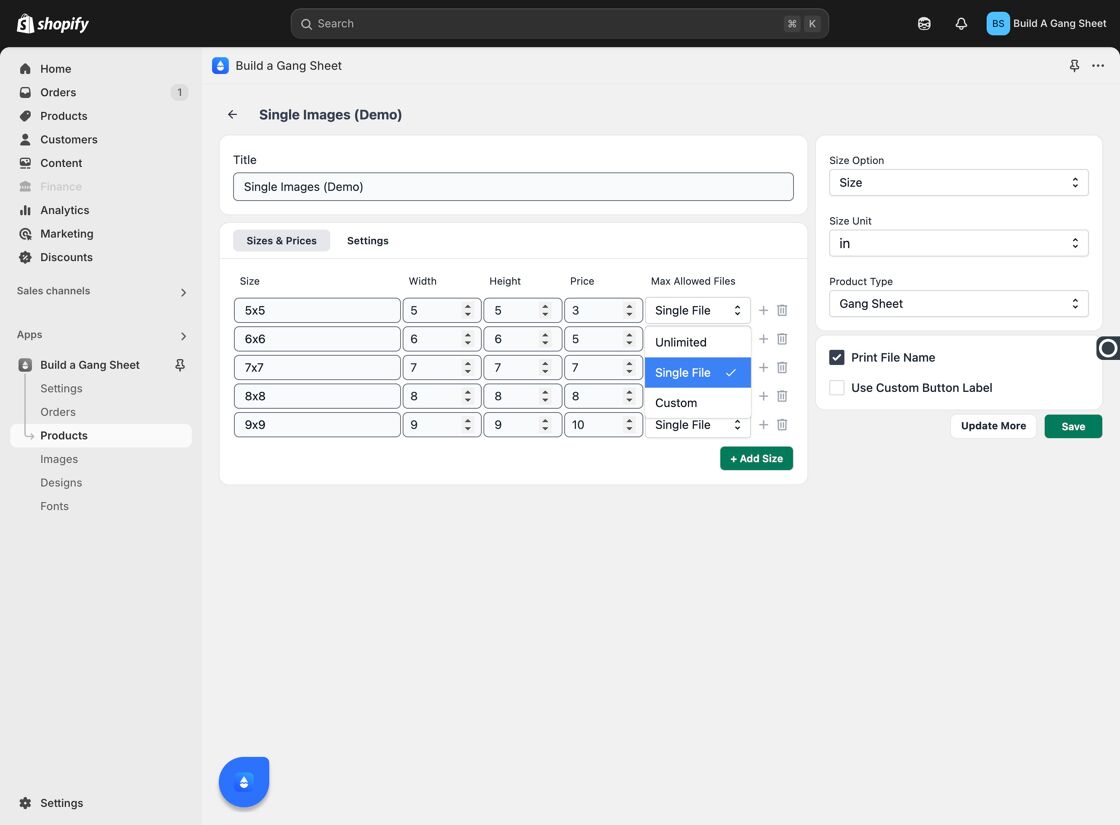Click the Shopify logo

53,24
